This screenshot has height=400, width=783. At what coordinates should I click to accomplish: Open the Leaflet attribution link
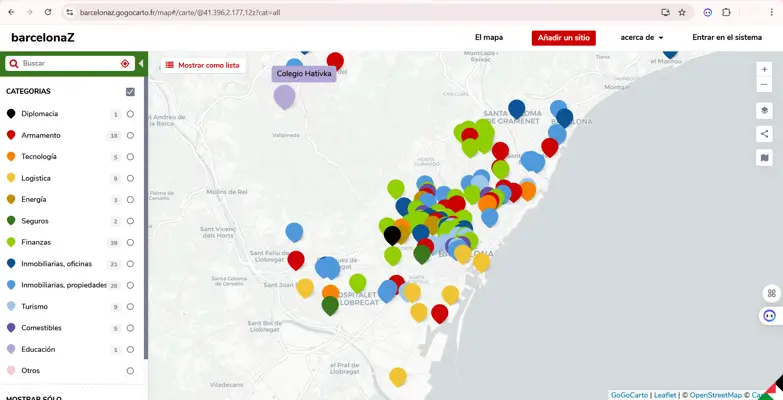(x=665, y=395)
